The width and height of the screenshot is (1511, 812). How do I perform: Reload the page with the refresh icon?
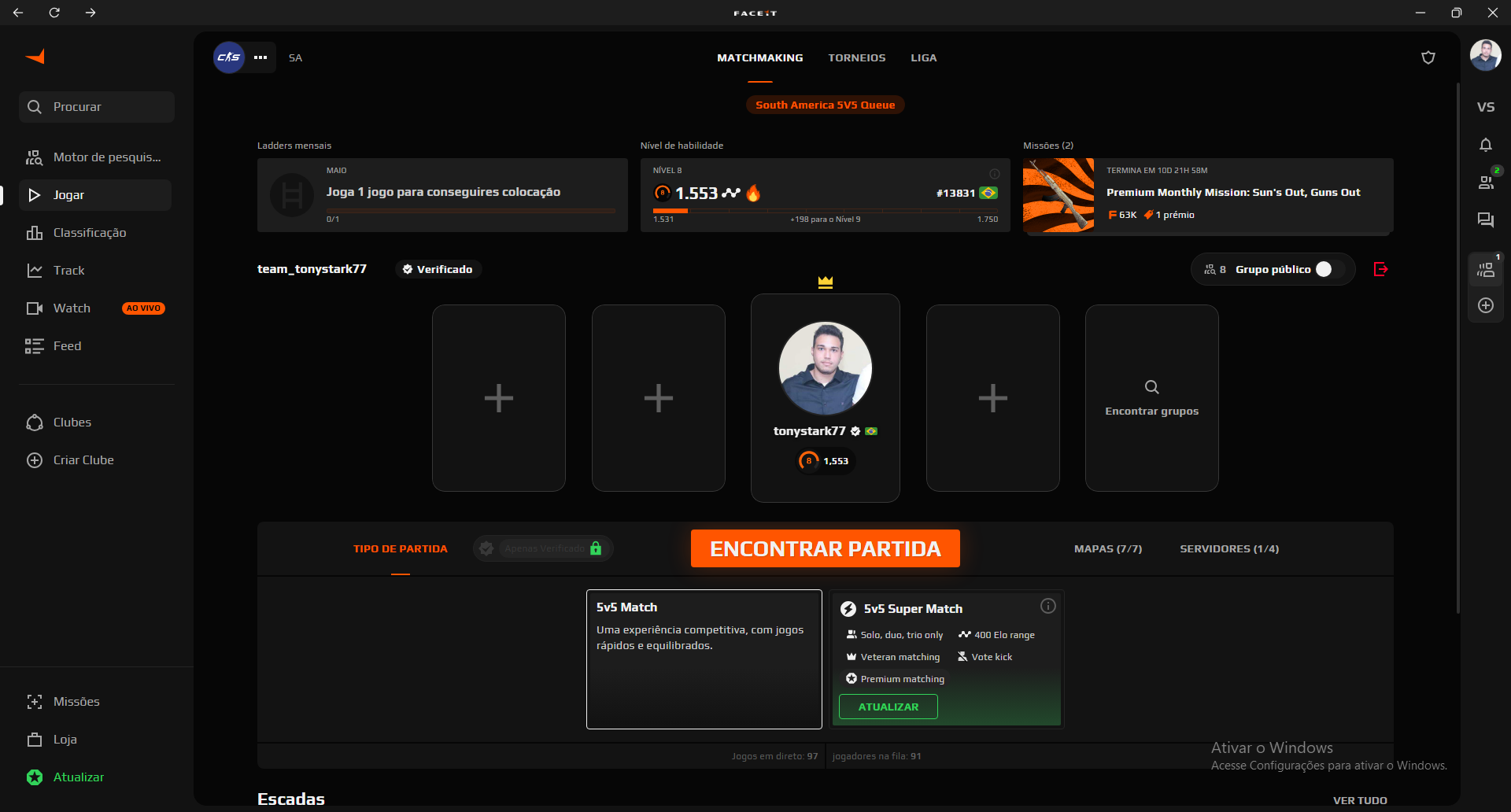tap(54, 13)
